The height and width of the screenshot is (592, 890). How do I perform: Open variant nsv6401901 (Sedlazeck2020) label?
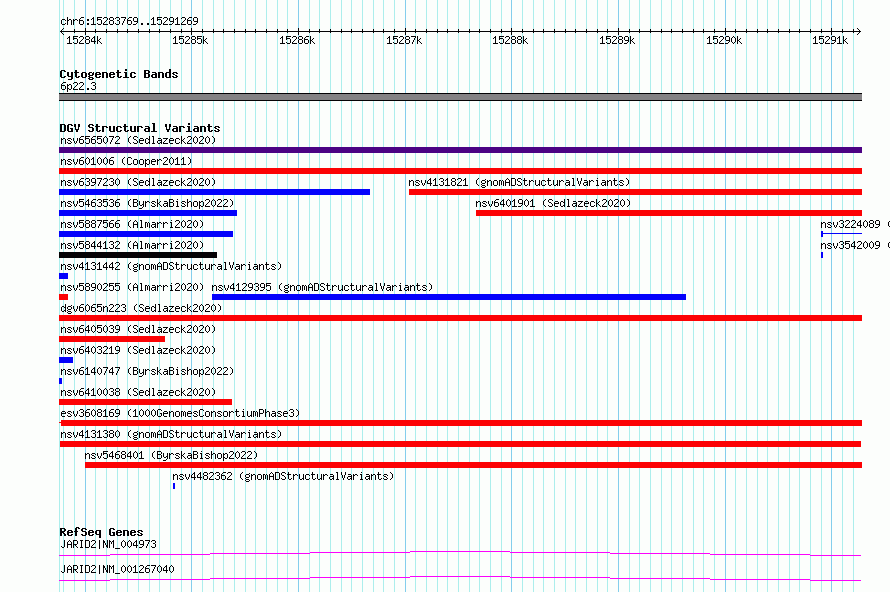553,203
